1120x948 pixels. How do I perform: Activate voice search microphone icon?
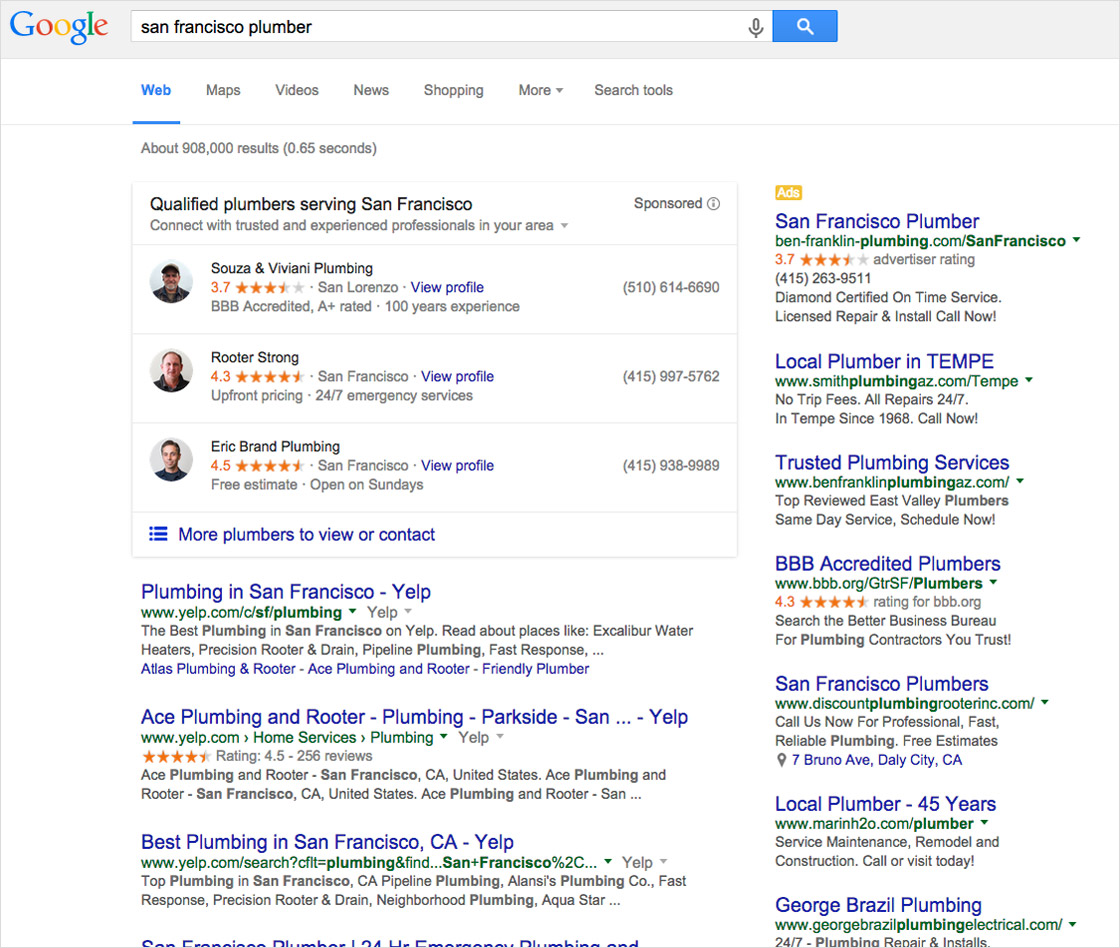(755, 27)
